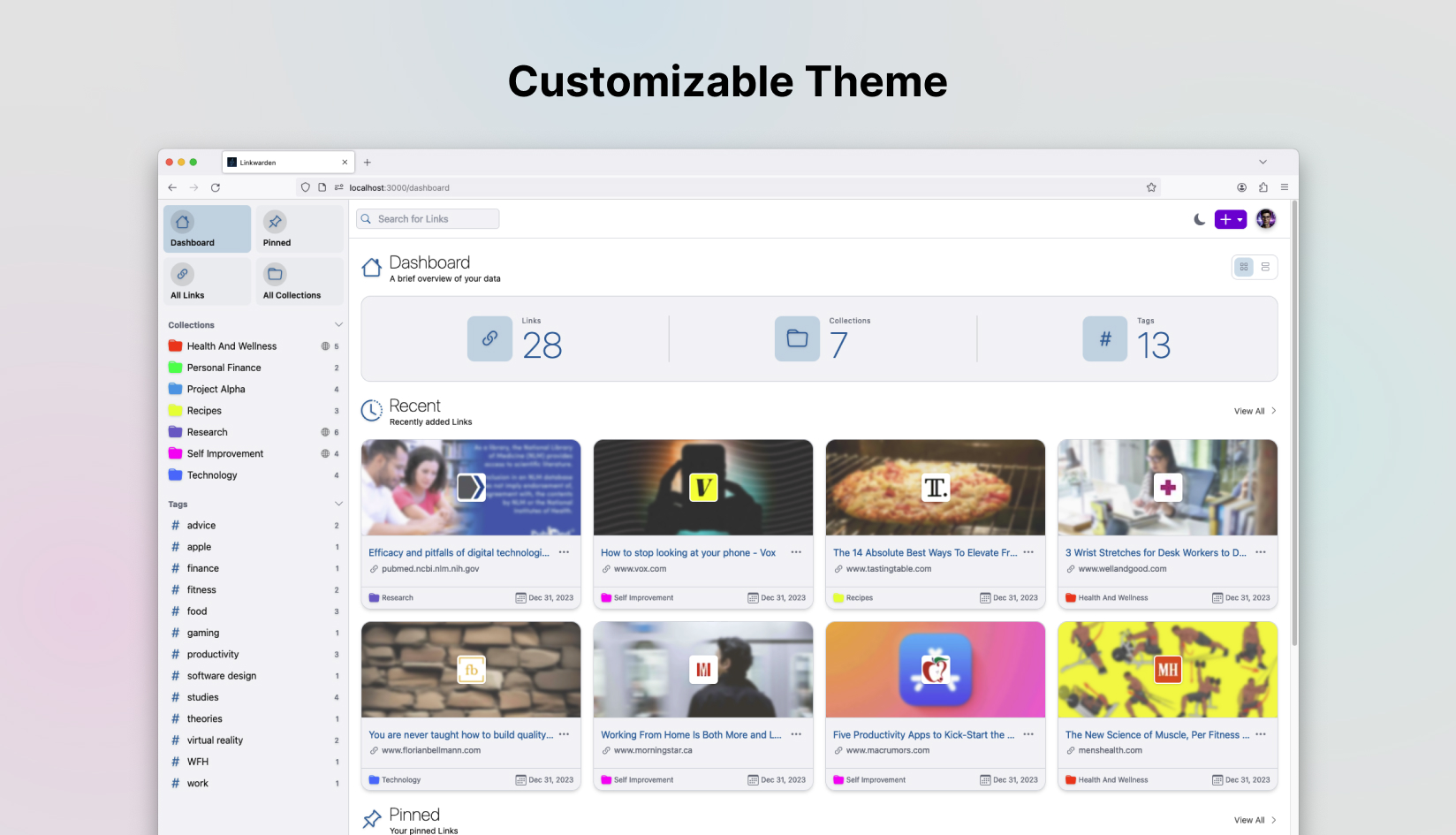Click View All for Pinned links

pos(1255,820)
